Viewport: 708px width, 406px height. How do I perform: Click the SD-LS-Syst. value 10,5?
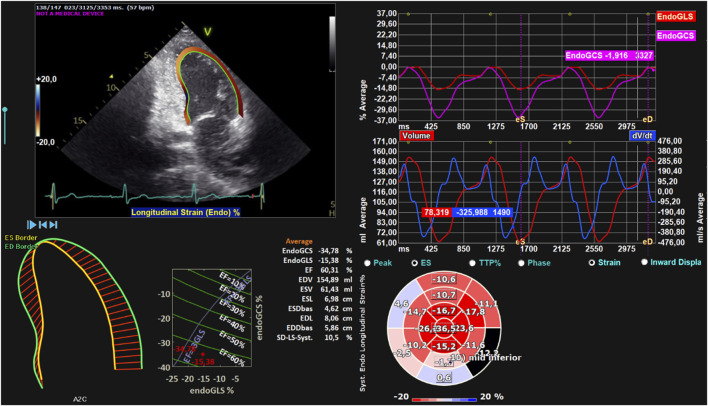click(332, 338)
